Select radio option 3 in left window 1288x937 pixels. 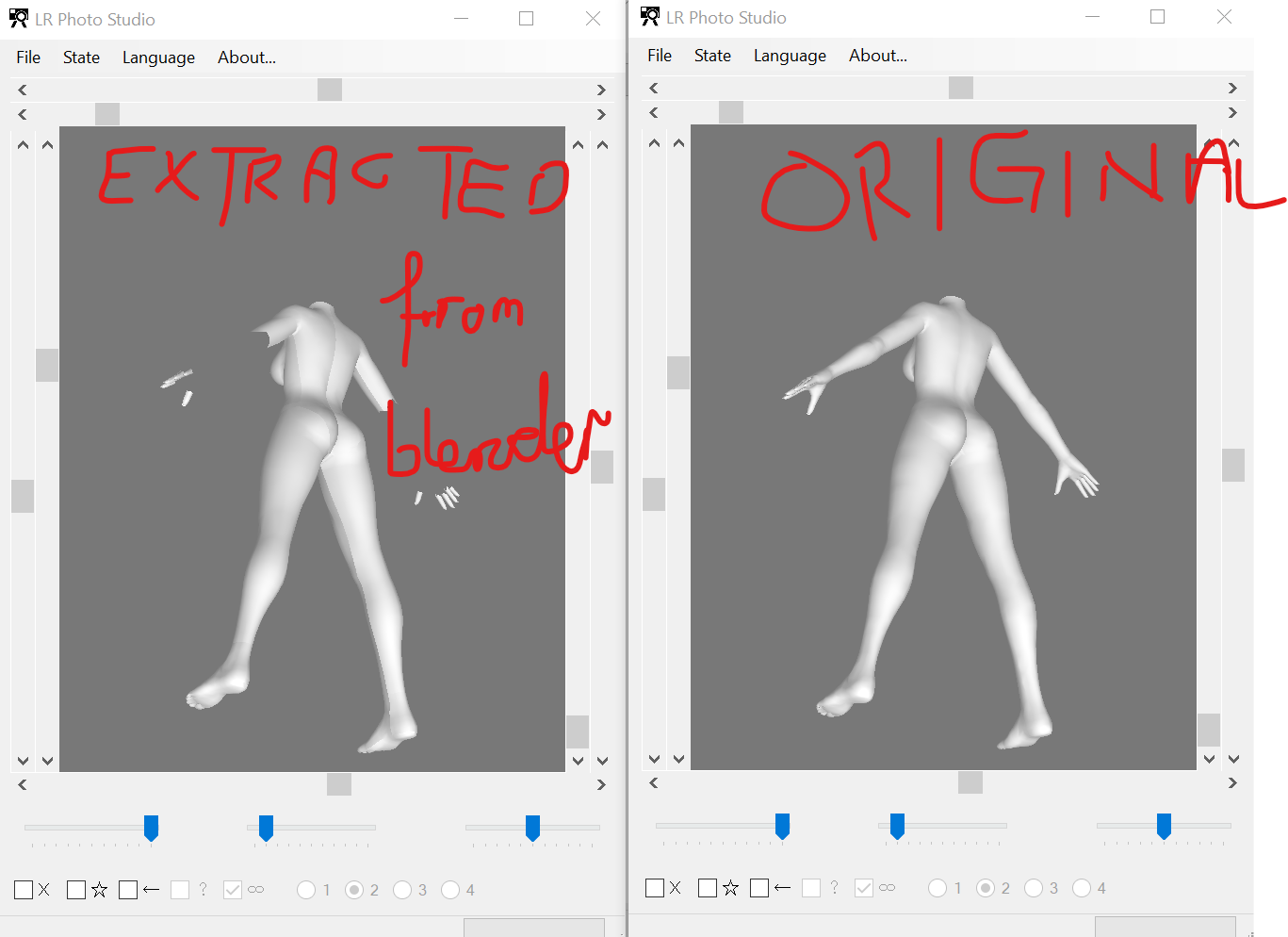(x=402, y=890)
